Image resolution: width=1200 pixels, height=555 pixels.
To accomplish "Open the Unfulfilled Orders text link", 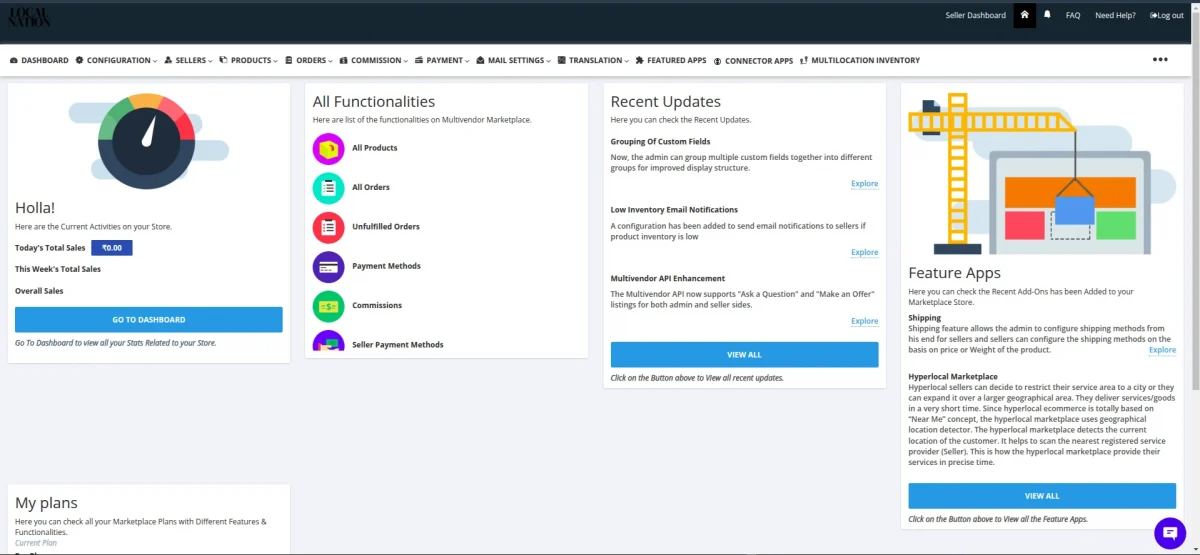I will pos(386,227).
